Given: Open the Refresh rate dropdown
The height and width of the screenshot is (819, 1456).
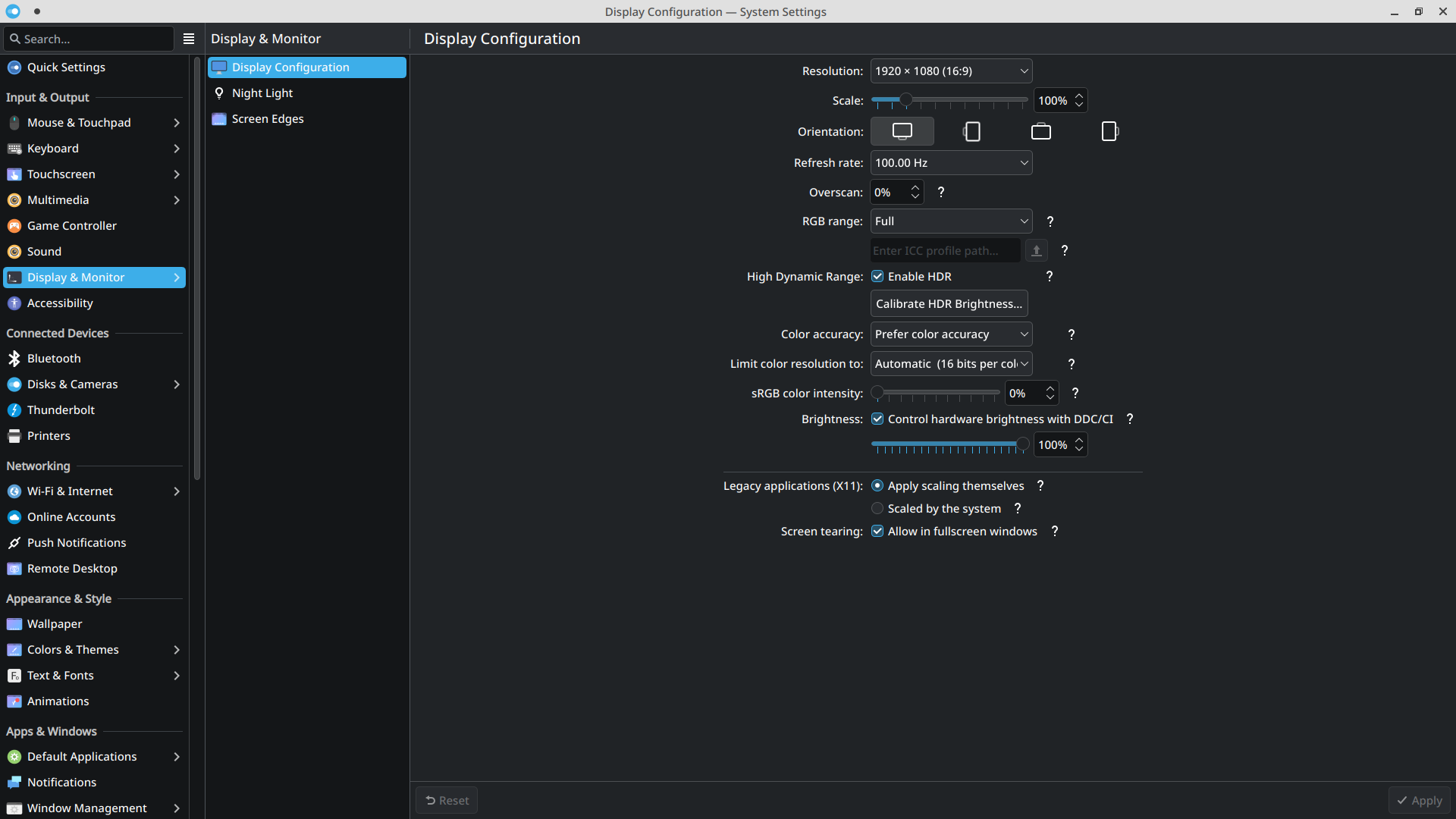Looking at the screenshot, I should coord(951,162).
